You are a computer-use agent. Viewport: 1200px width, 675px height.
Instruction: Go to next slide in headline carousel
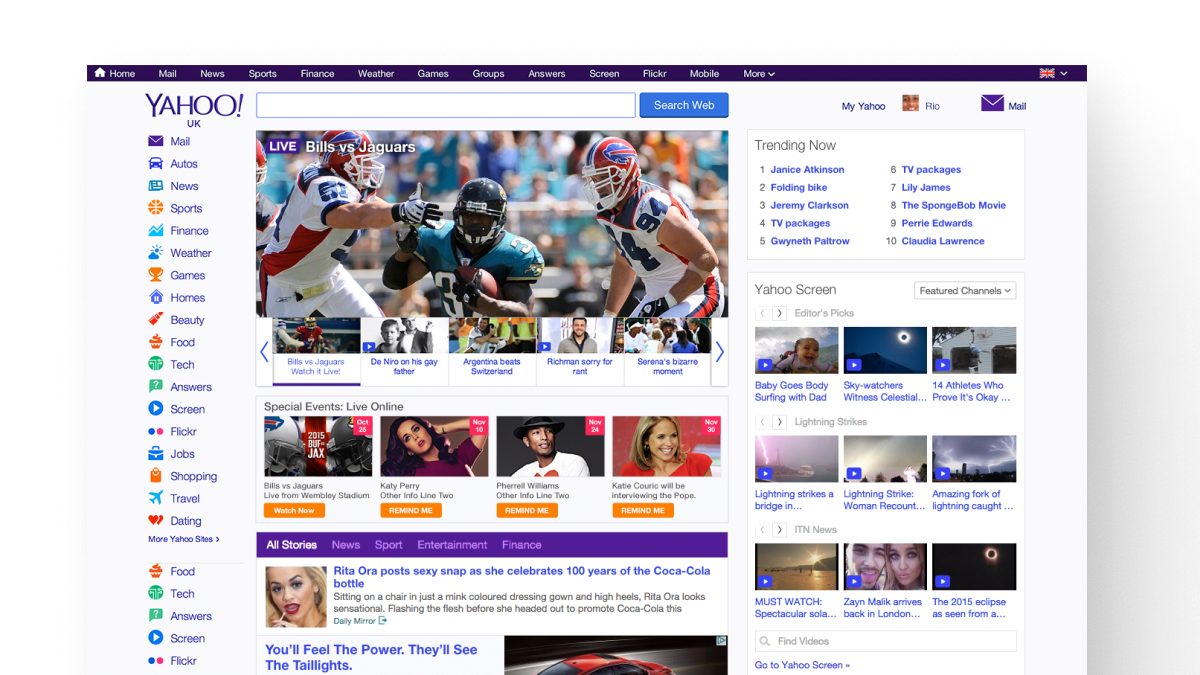coord(719,352)
